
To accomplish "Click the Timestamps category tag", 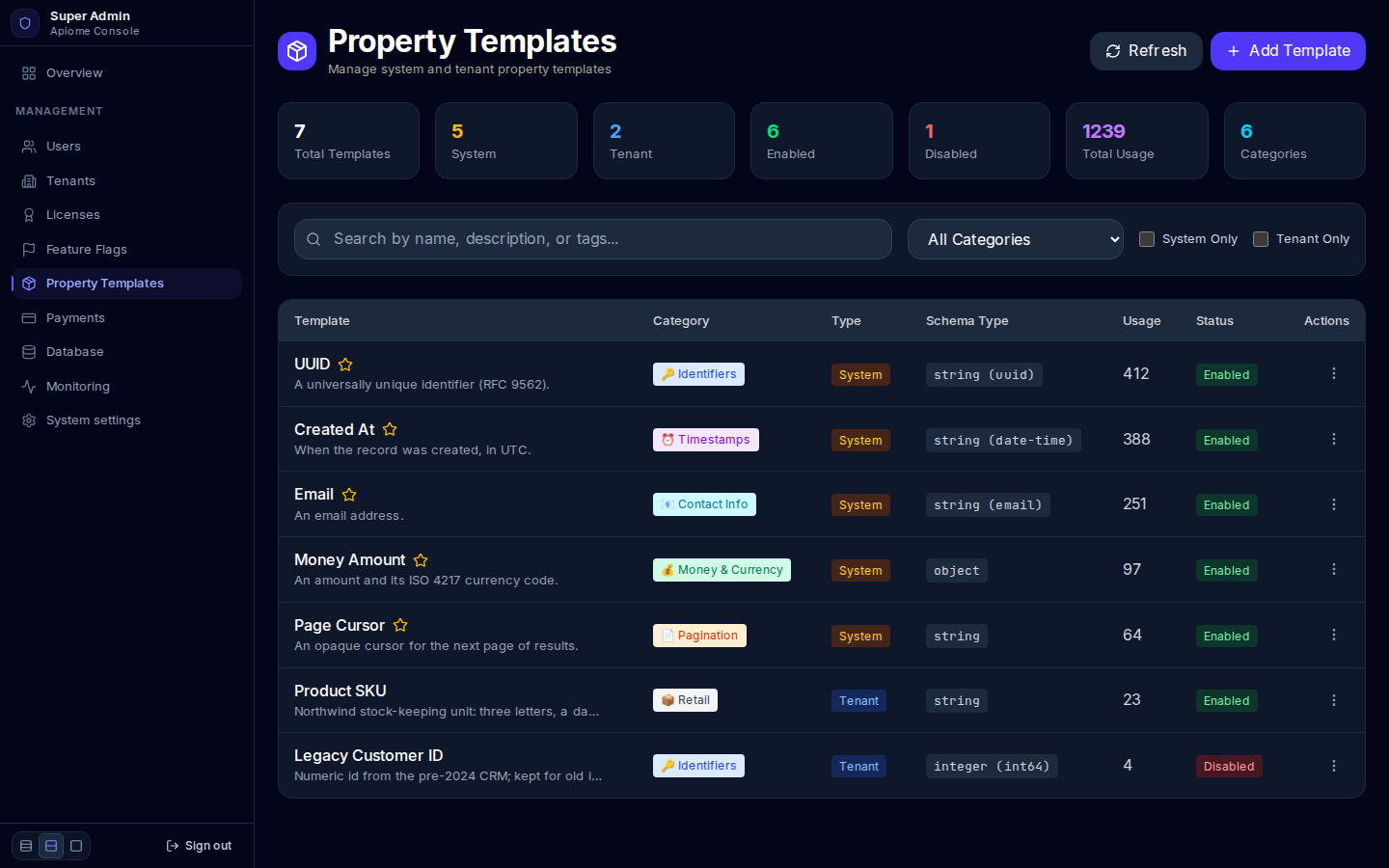I will [706, 440].
